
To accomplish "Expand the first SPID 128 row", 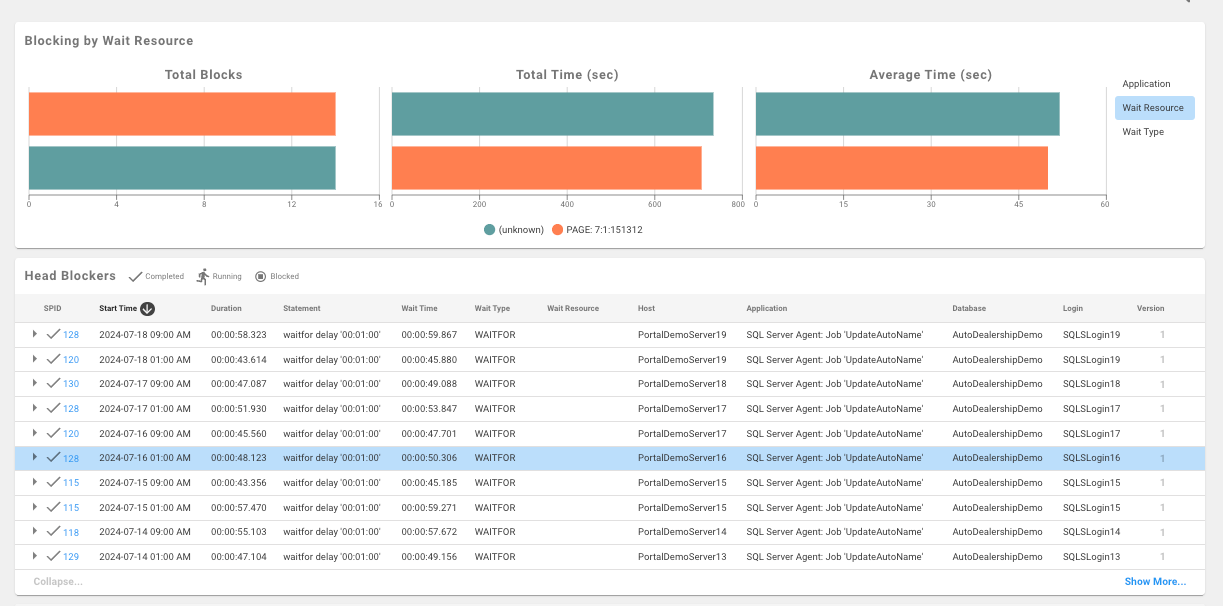I will pos(36,334).
